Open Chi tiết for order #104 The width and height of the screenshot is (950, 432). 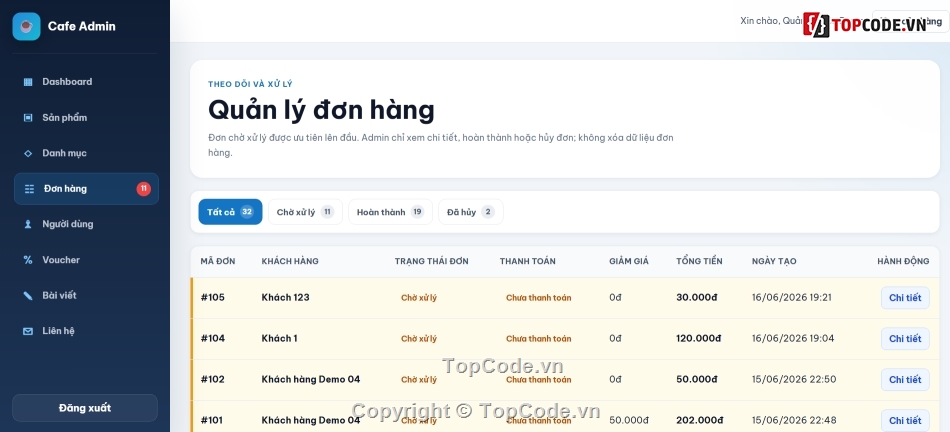tap(905, 339)
